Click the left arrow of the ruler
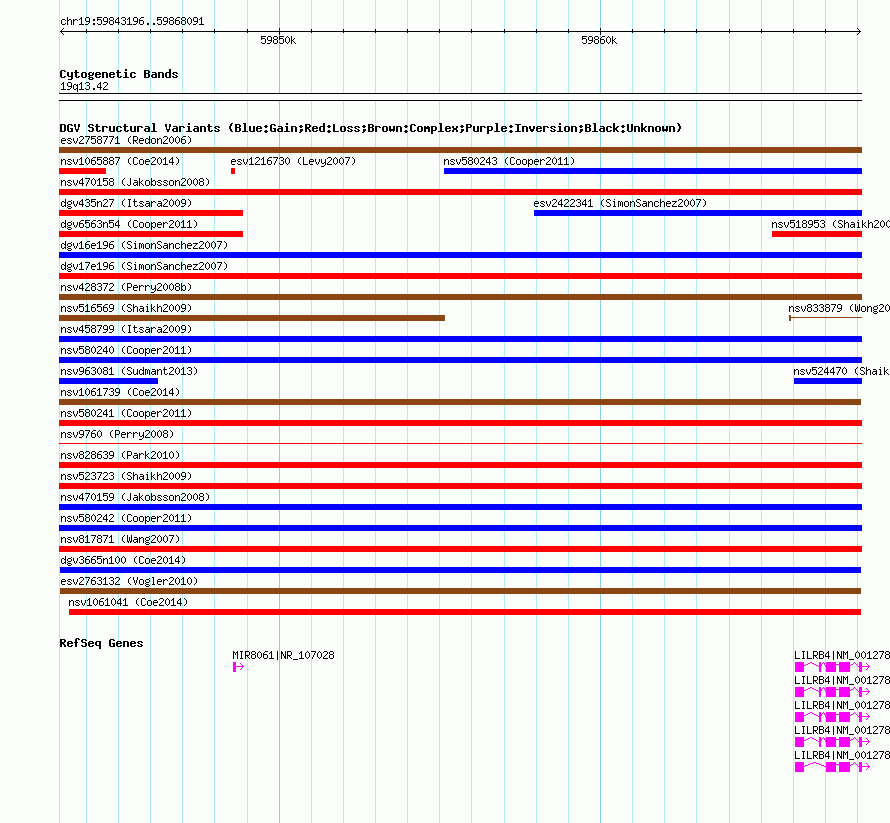890x823 pixels. tap(62, 31)
